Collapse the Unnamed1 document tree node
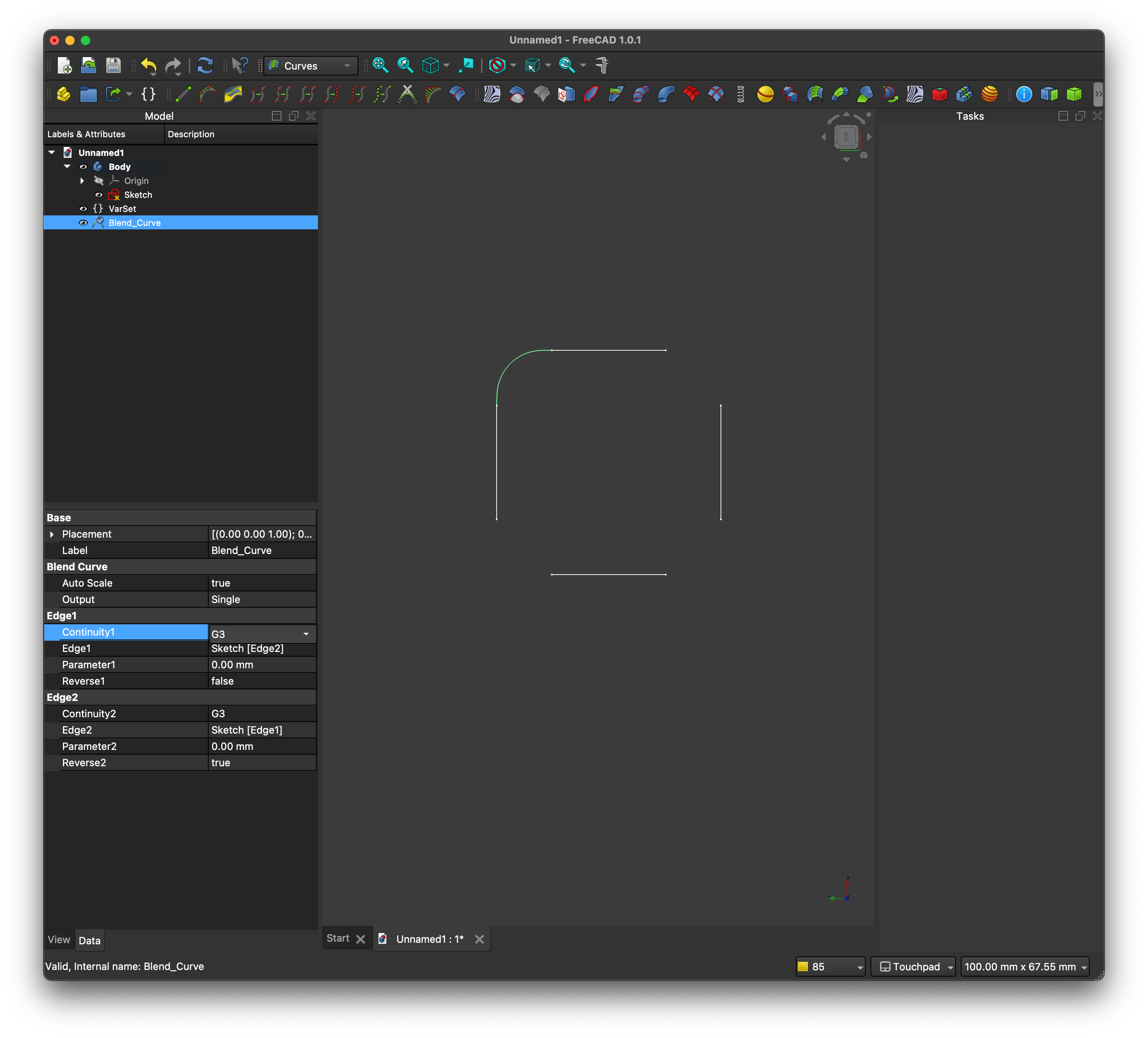Screen dimensions: 1148x1038 52,153
